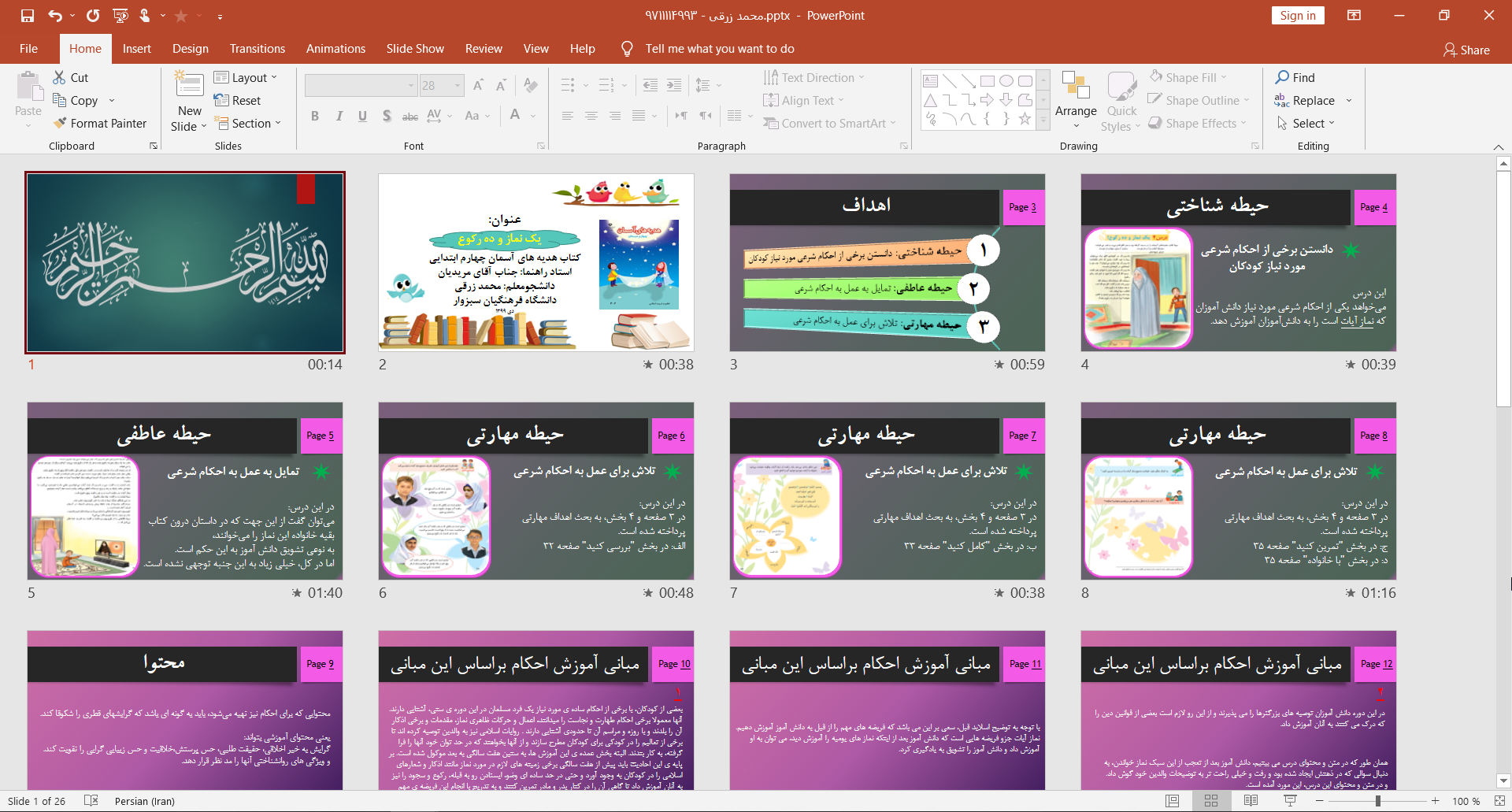Click the Format Painter brush icon

pos(60,123)
